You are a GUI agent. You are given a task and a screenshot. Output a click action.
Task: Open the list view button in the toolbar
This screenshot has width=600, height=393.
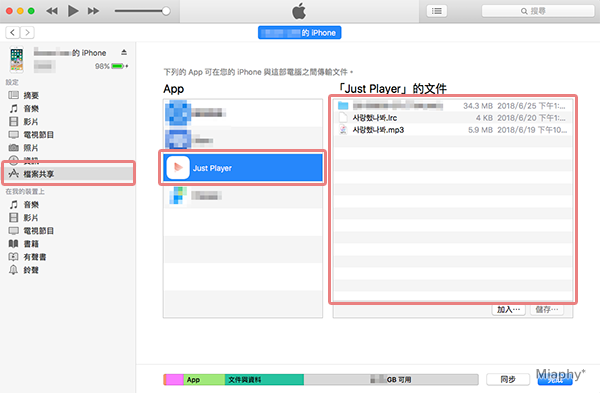click(x=437, y=11)
